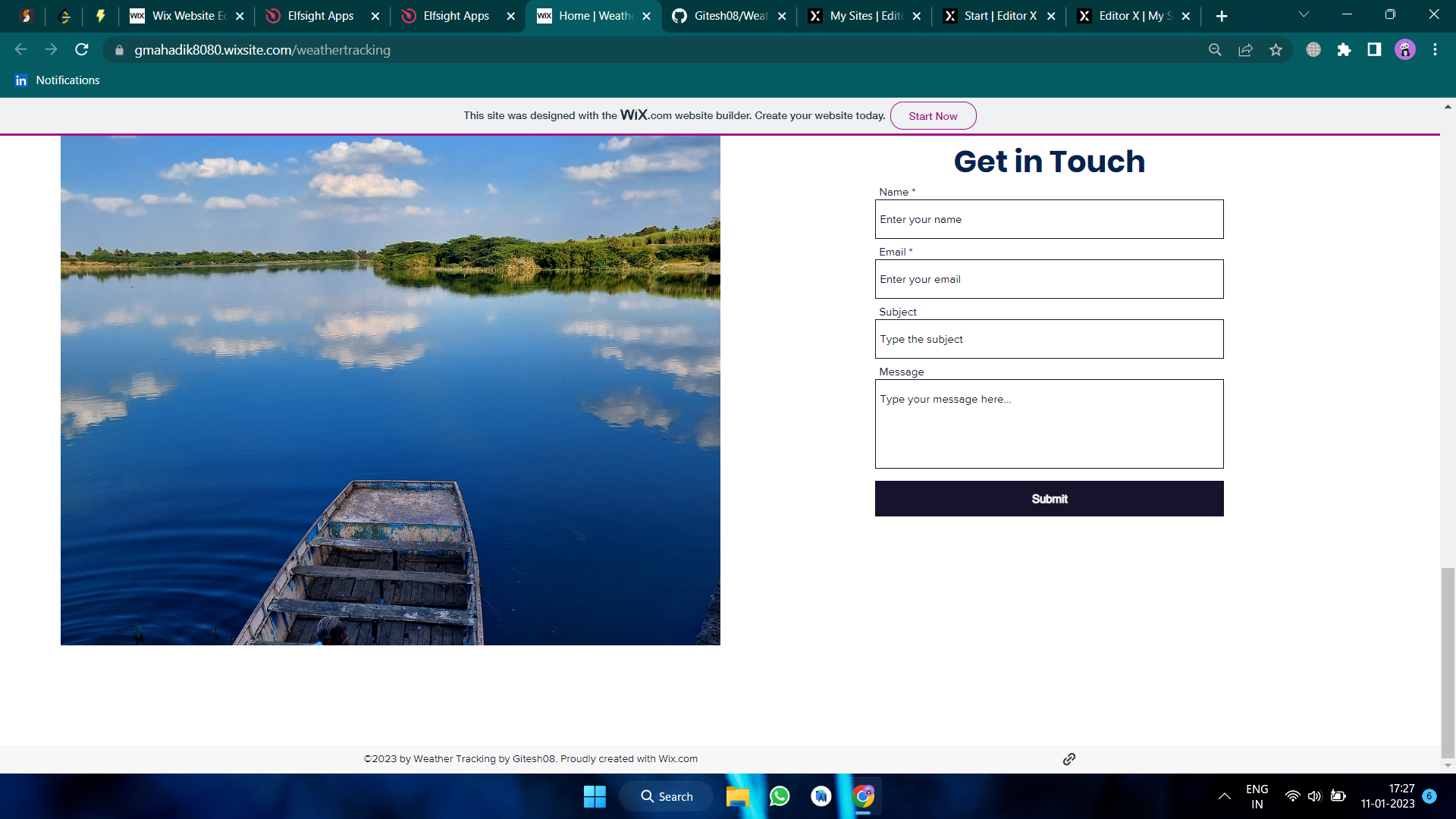The image size is (1456, 819).
Task: Open WhatsApp from the taskbar
Action: pyautogui.click(x=780, y=796)
